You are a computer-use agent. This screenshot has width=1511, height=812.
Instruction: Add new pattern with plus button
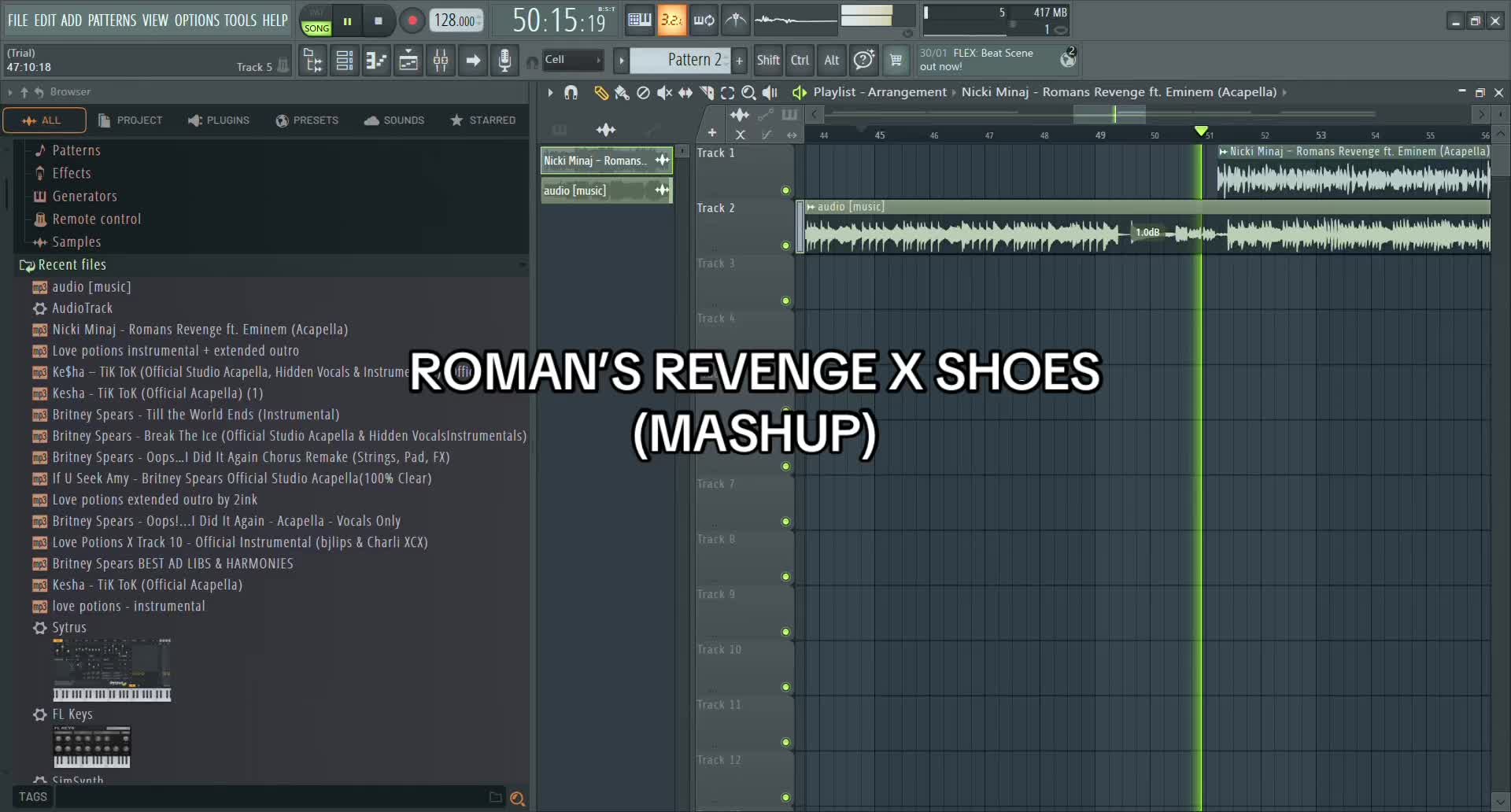pos(740,61)
